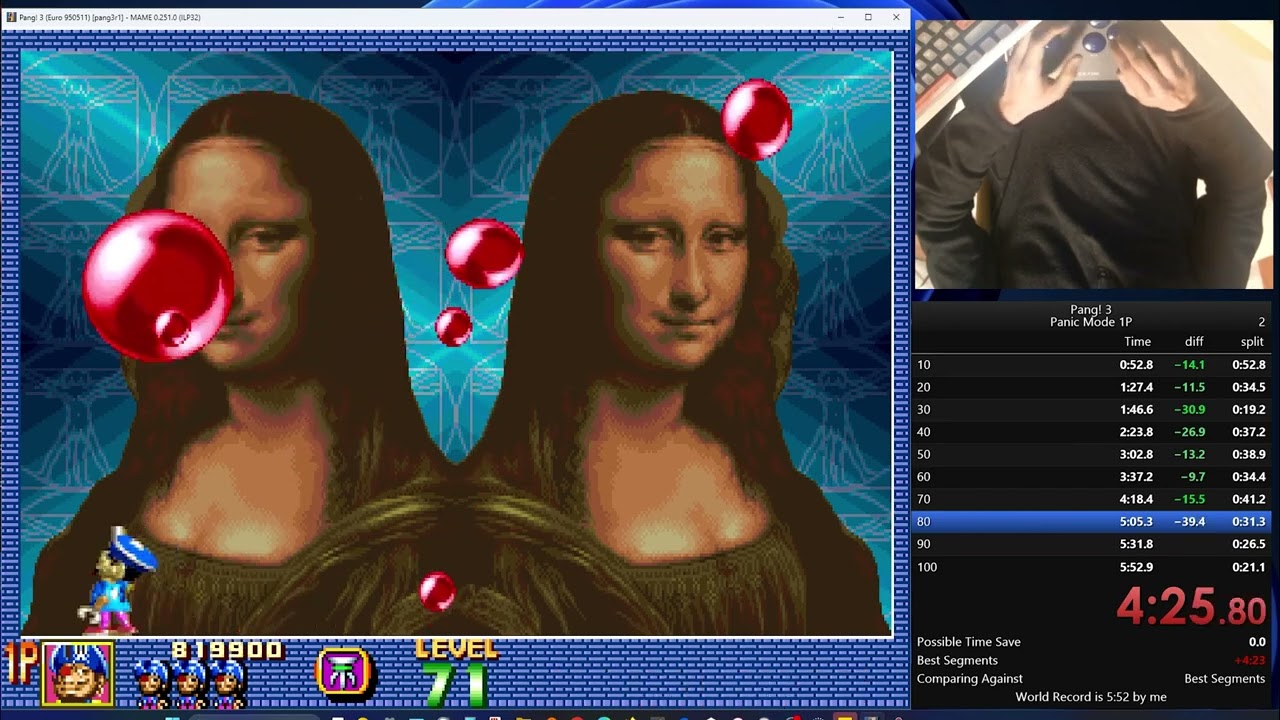1280x720 pixels.
Task: Select the split row labeled 10
Action: point(1091,365)
